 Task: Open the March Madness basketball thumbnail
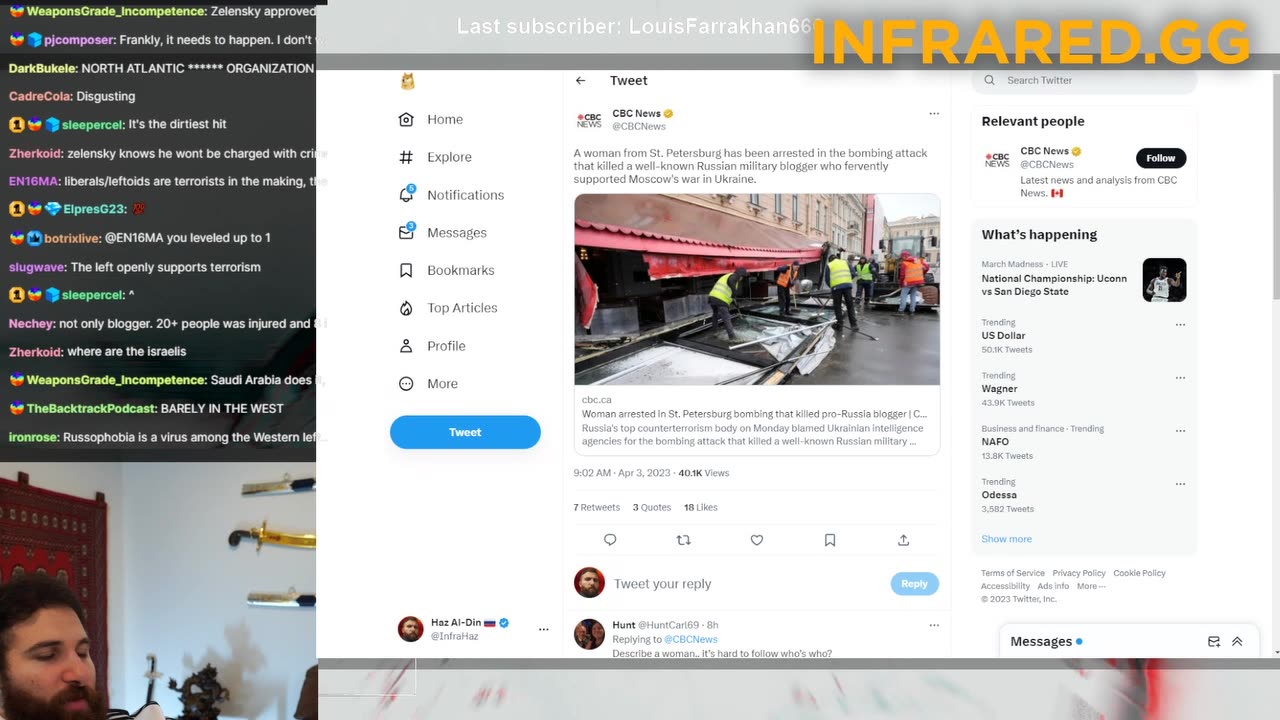coord(1164,280)
